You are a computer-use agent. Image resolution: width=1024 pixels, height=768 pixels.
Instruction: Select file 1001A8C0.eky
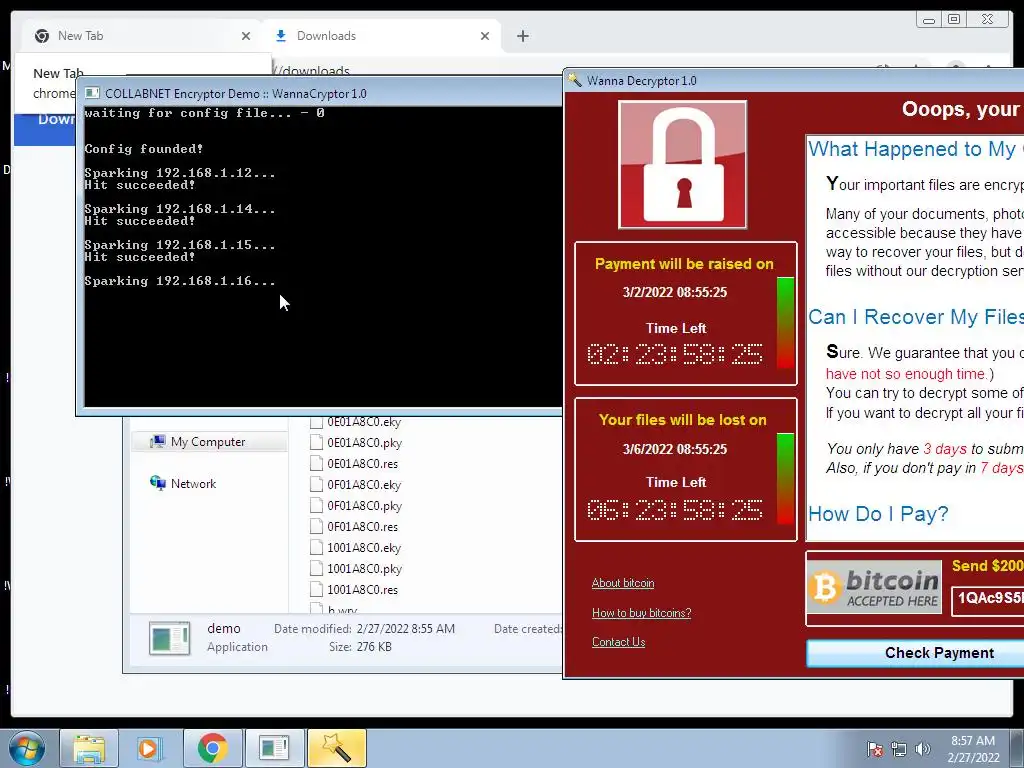click(x=364, y=548)
